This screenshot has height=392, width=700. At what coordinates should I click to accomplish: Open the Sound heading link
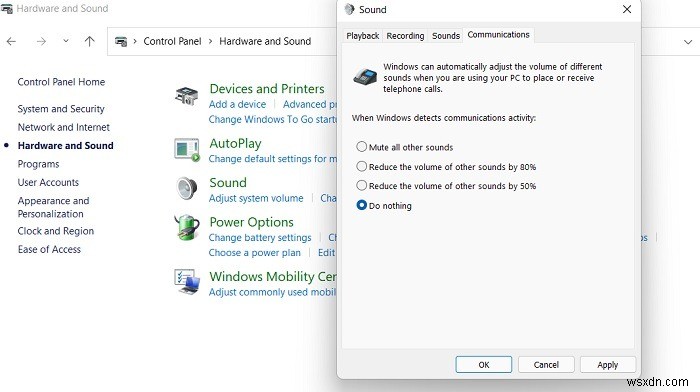228,183
